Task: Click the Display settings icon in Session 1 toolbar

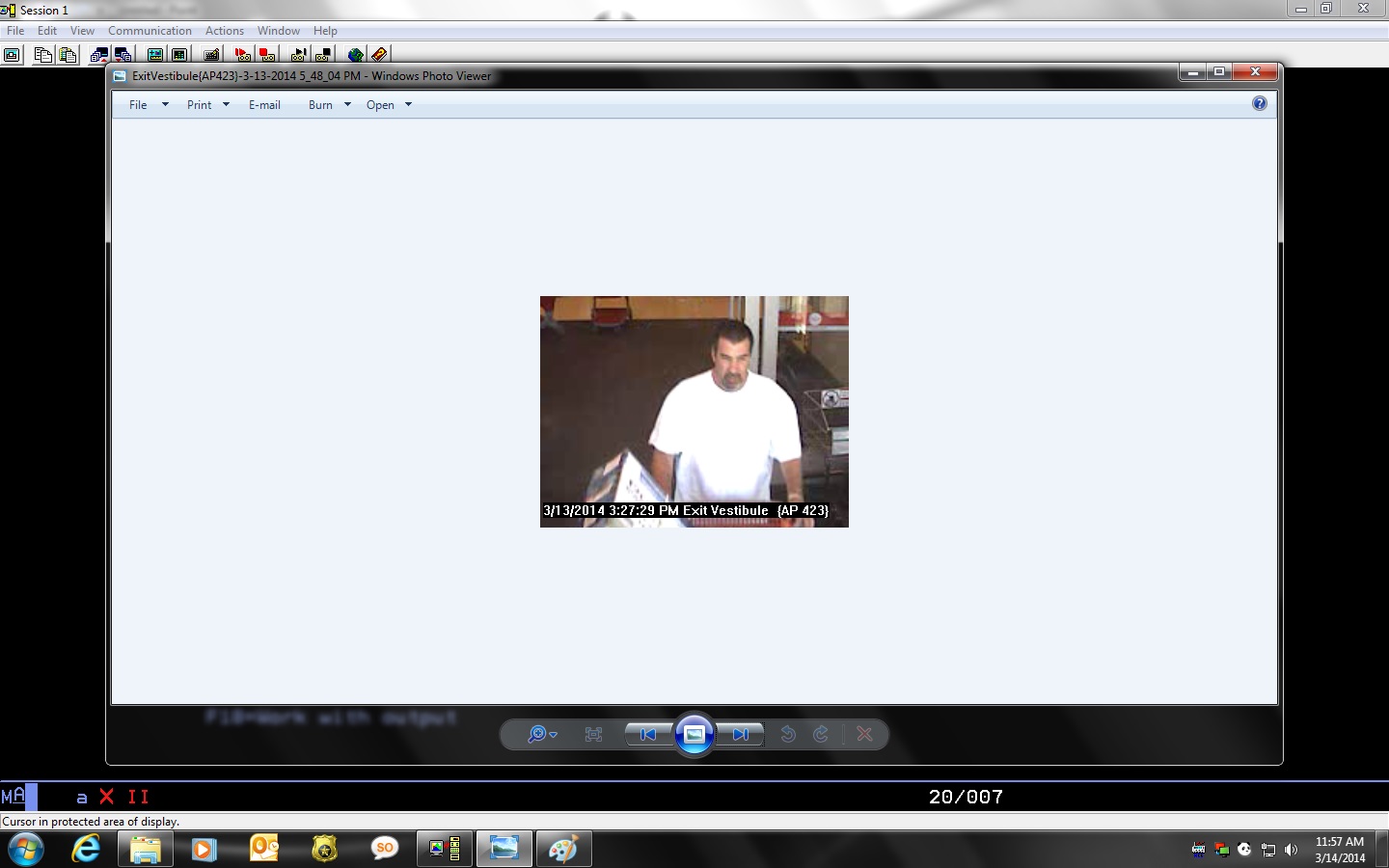Action: point(154,55)
